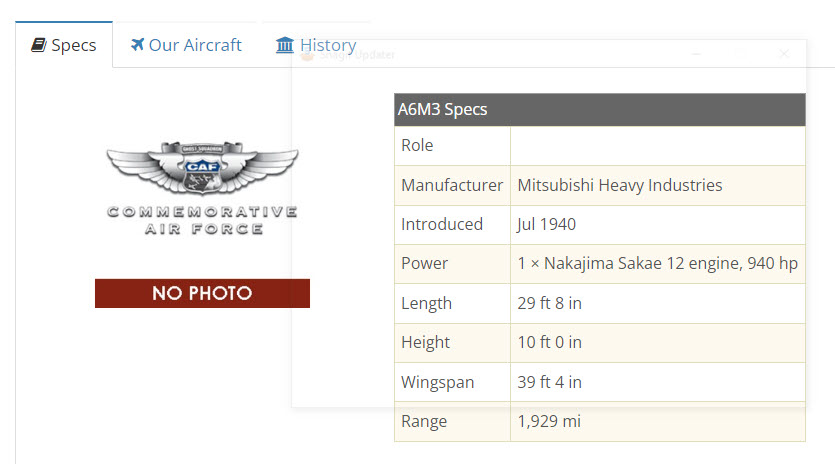The width and height of the screenshot is (835, 464).
Task: Click the museum building icon beside History
Action: click(x=285, y=45)
